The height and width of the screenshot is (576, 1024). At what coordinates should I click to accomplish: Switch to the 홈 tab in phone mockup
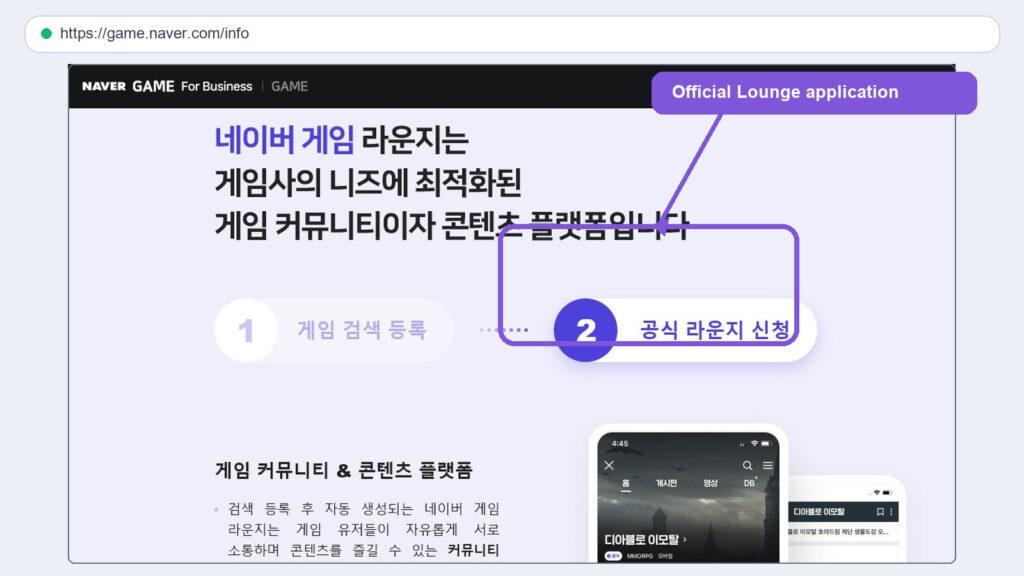(626, 483)
